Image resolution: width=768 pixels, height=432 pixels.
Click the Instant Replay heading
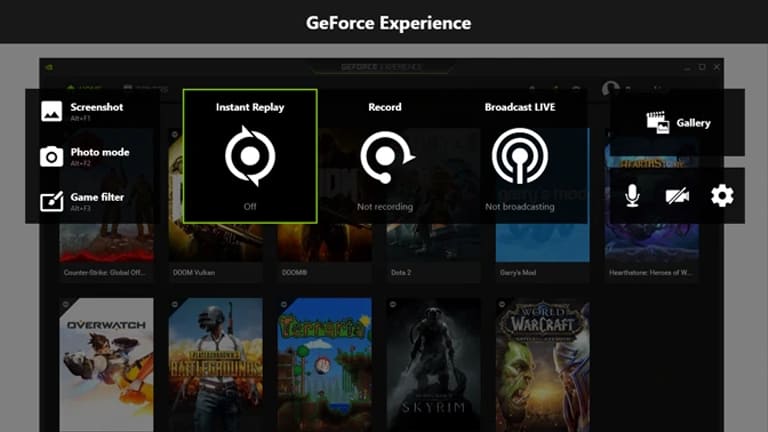point(250,107)
